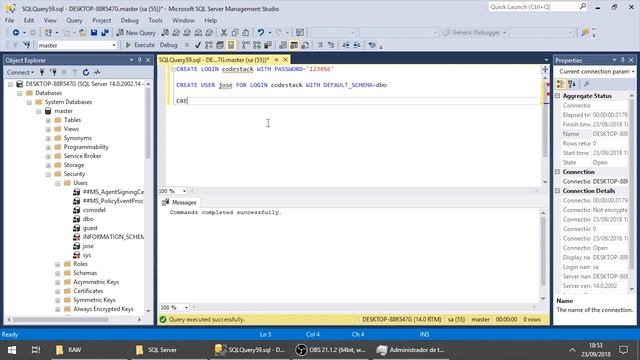Click the Open File folder icon
640x360 pixels.
point(83,33)
